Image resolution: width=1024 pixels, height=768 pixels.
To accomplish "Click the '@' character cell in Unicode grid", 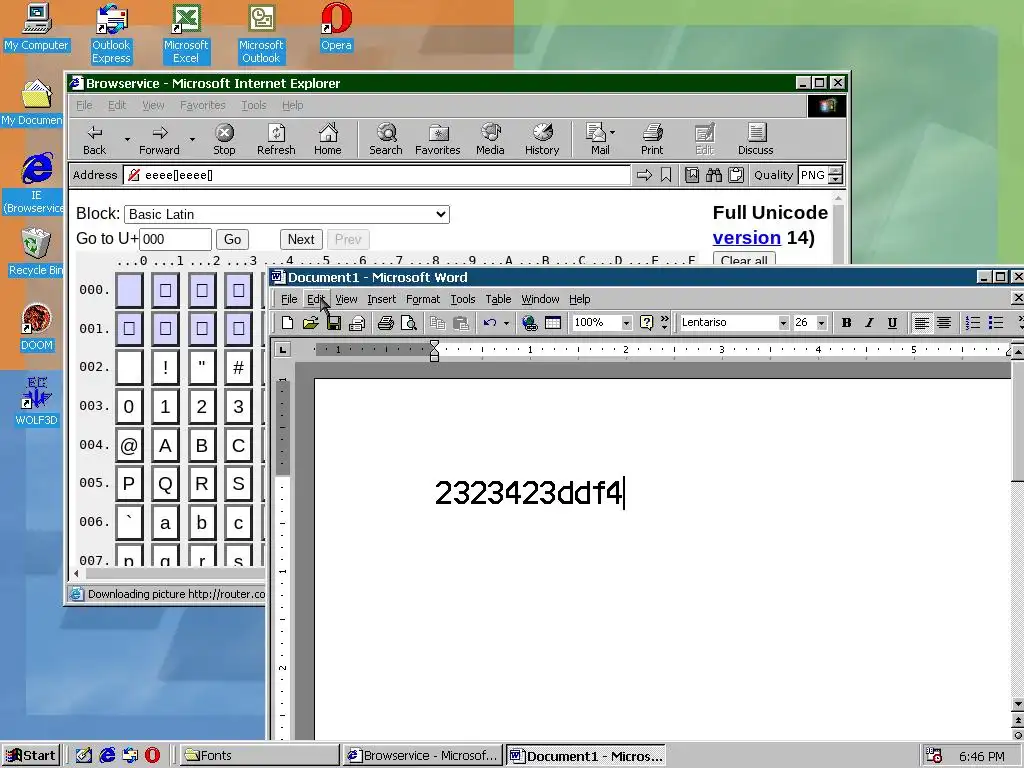I will point(129,445).
